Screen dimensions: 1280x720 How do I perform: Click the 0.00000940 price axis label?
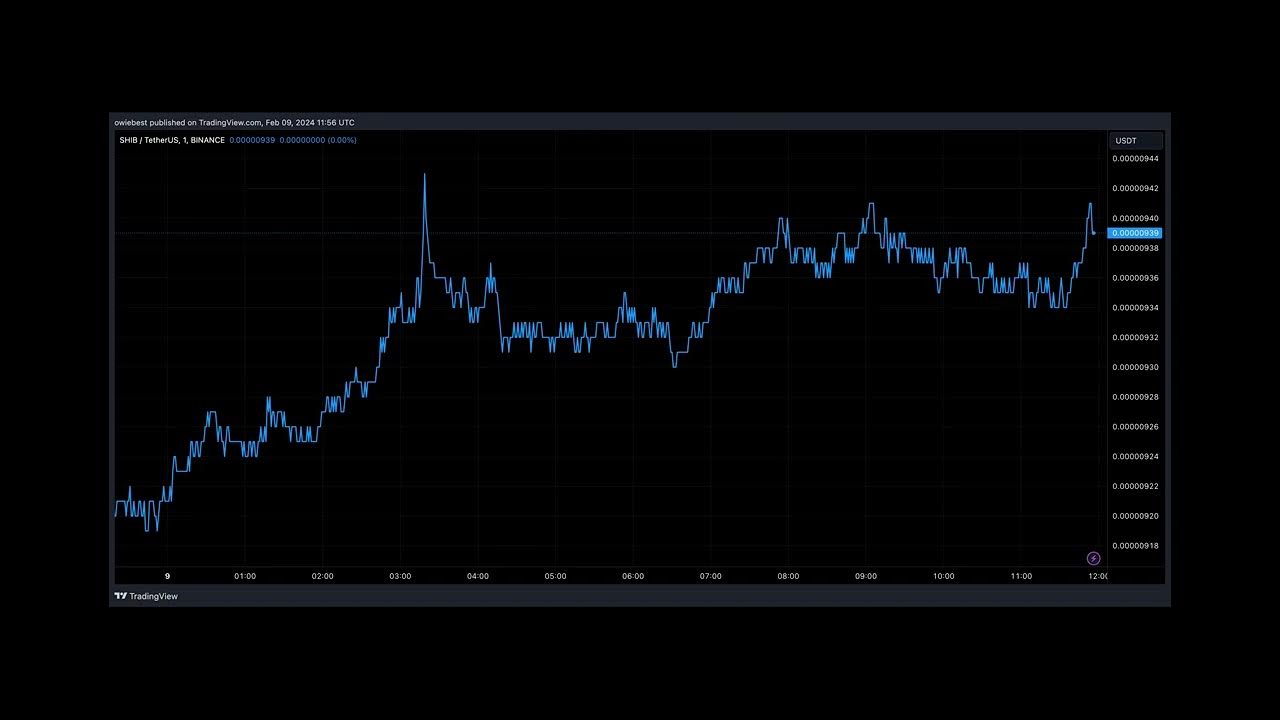point(1135,218)
